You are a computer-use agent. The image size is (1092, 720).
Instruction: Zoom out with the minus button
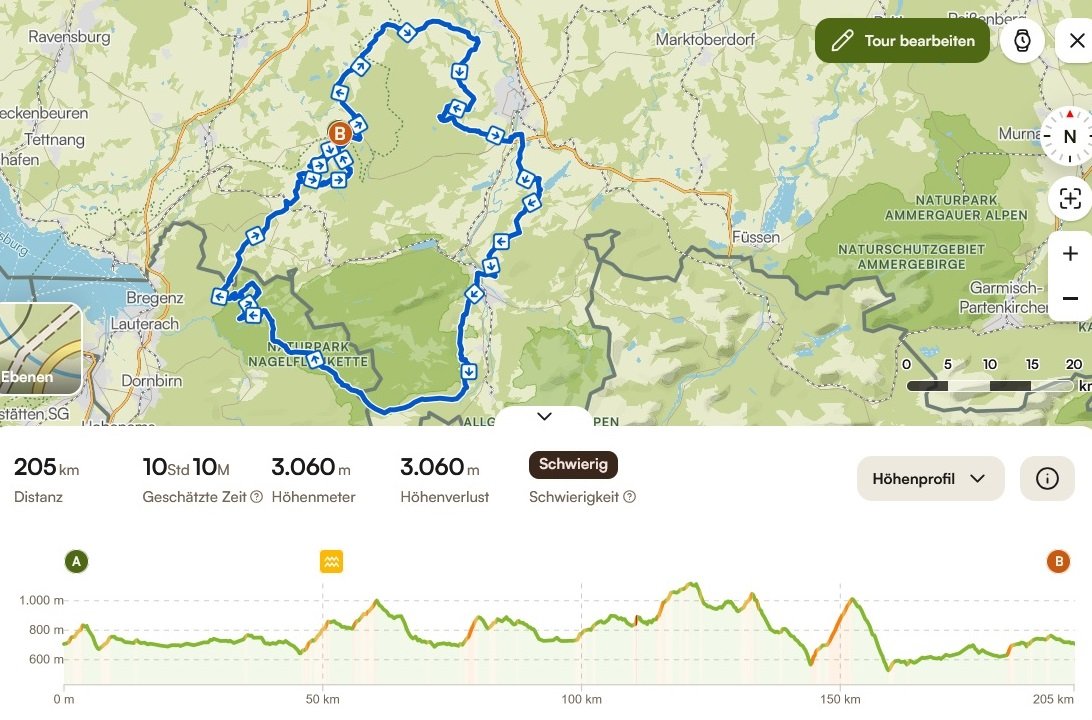1070,298
